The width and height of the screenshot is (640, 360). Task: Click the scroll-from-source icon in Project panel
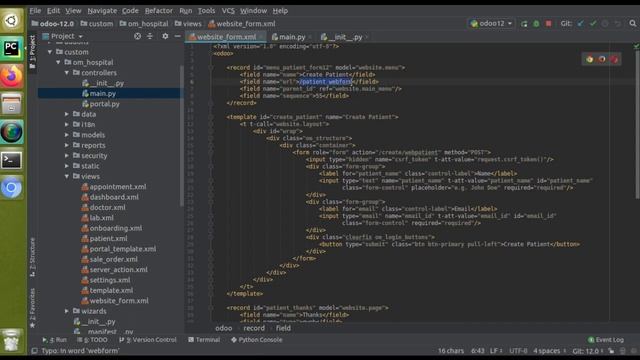(138, 36)
